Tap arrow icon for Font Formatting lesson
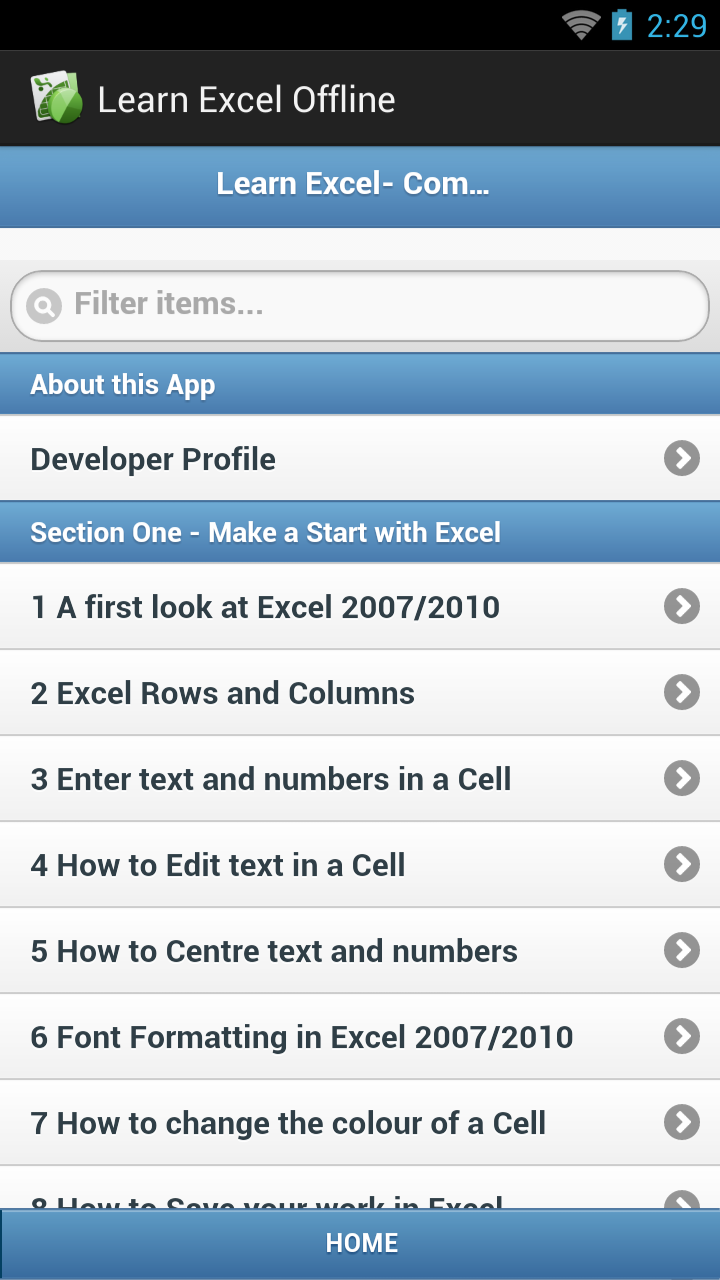The width and height of the screenshot is (720, 1280). pyautogui.click(x=682, y=1036)
